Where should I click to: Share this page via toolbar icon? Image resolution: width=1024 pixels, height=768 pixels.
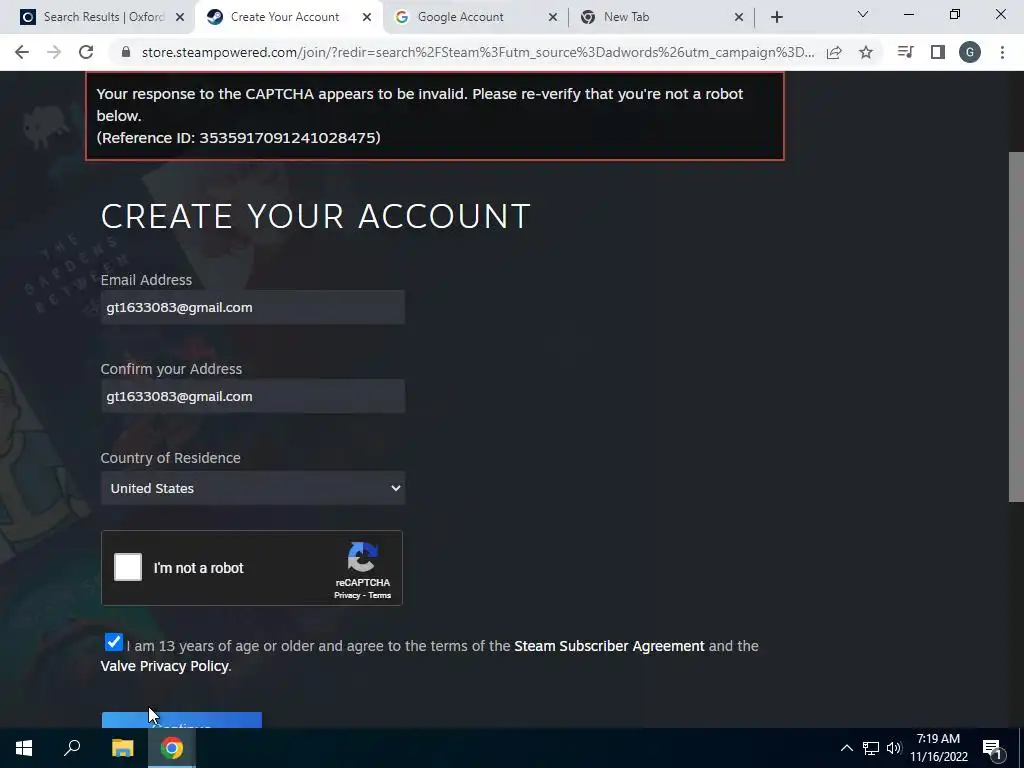point(834,53)
